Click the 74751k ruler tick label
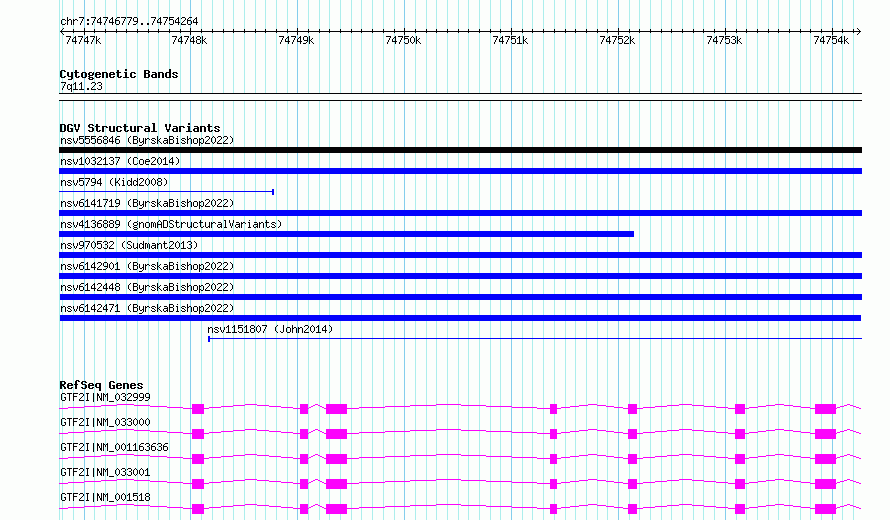The width and height of the screenshot is (890, 520). click(510, 40)
